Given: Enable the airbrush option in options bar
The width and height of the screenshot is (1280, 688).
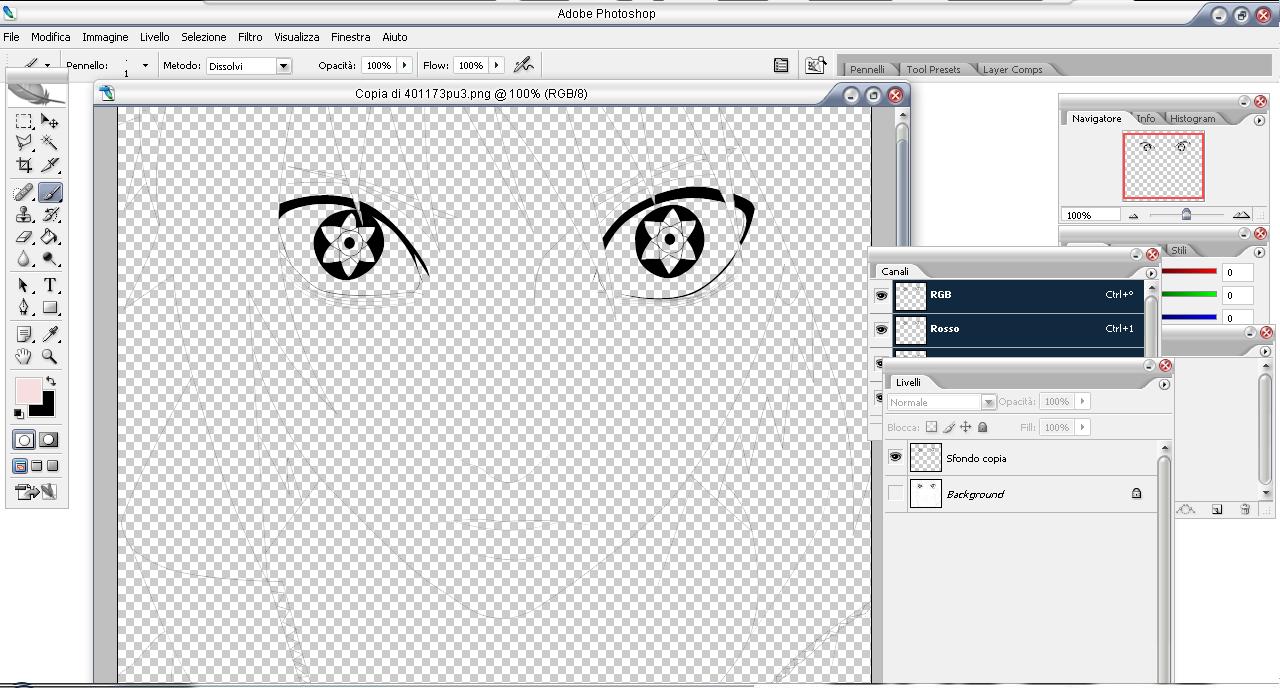Looking at the screenshot, I should pos(523,65).
